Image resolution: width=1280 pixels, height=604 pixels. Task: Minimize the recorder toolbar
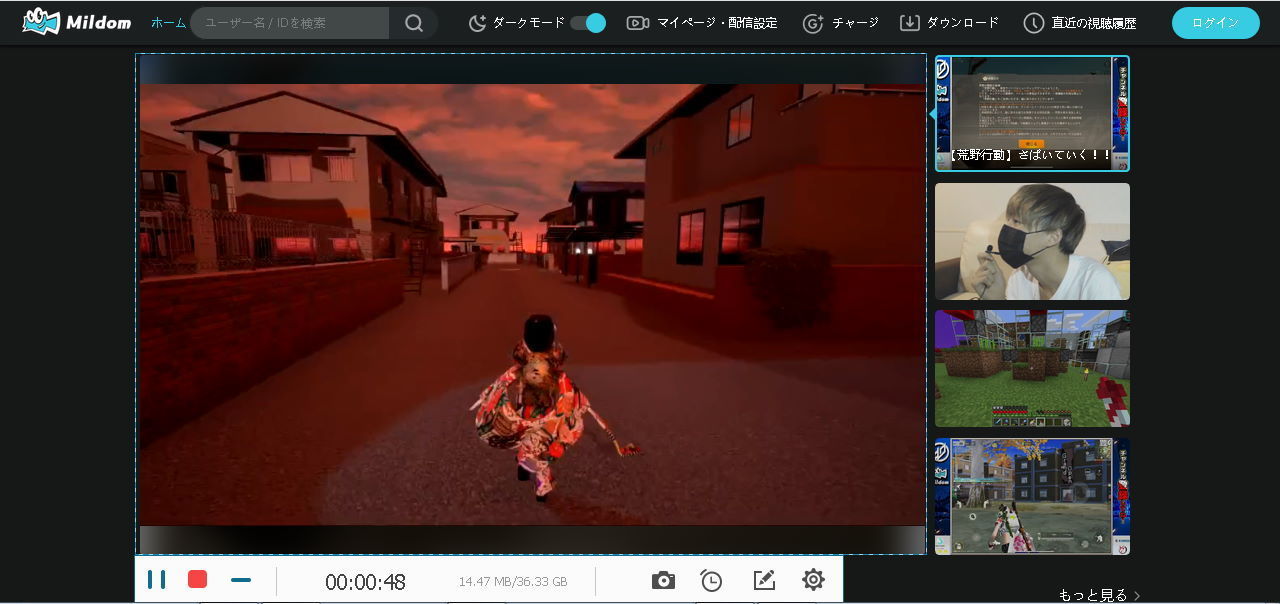click(x=241, y=580)
